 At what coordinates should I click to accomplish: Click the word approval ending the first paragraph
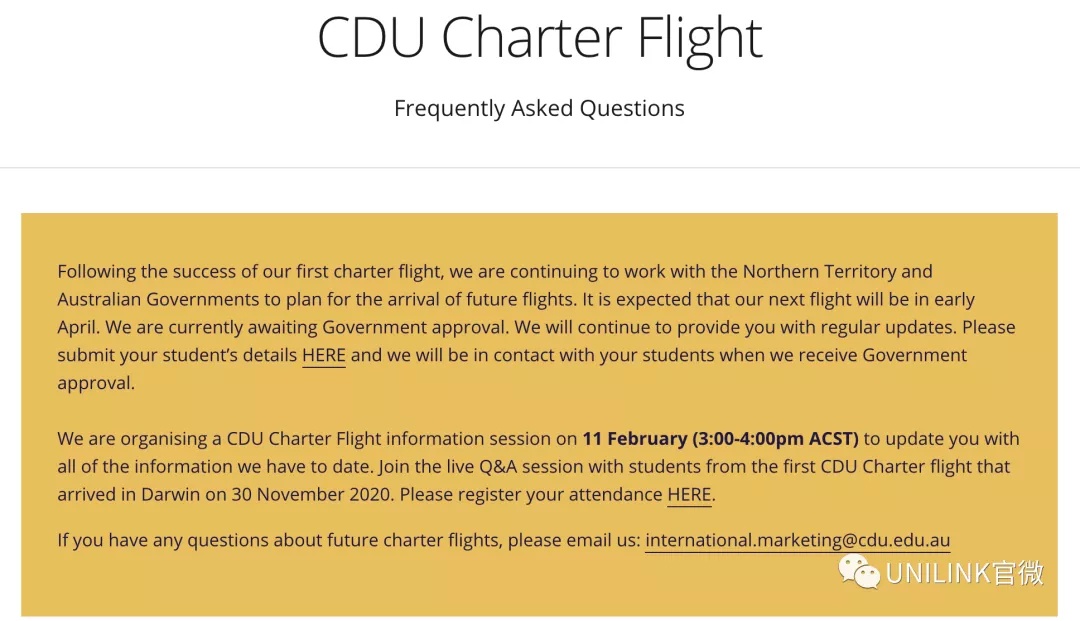(x=96, y=383)
